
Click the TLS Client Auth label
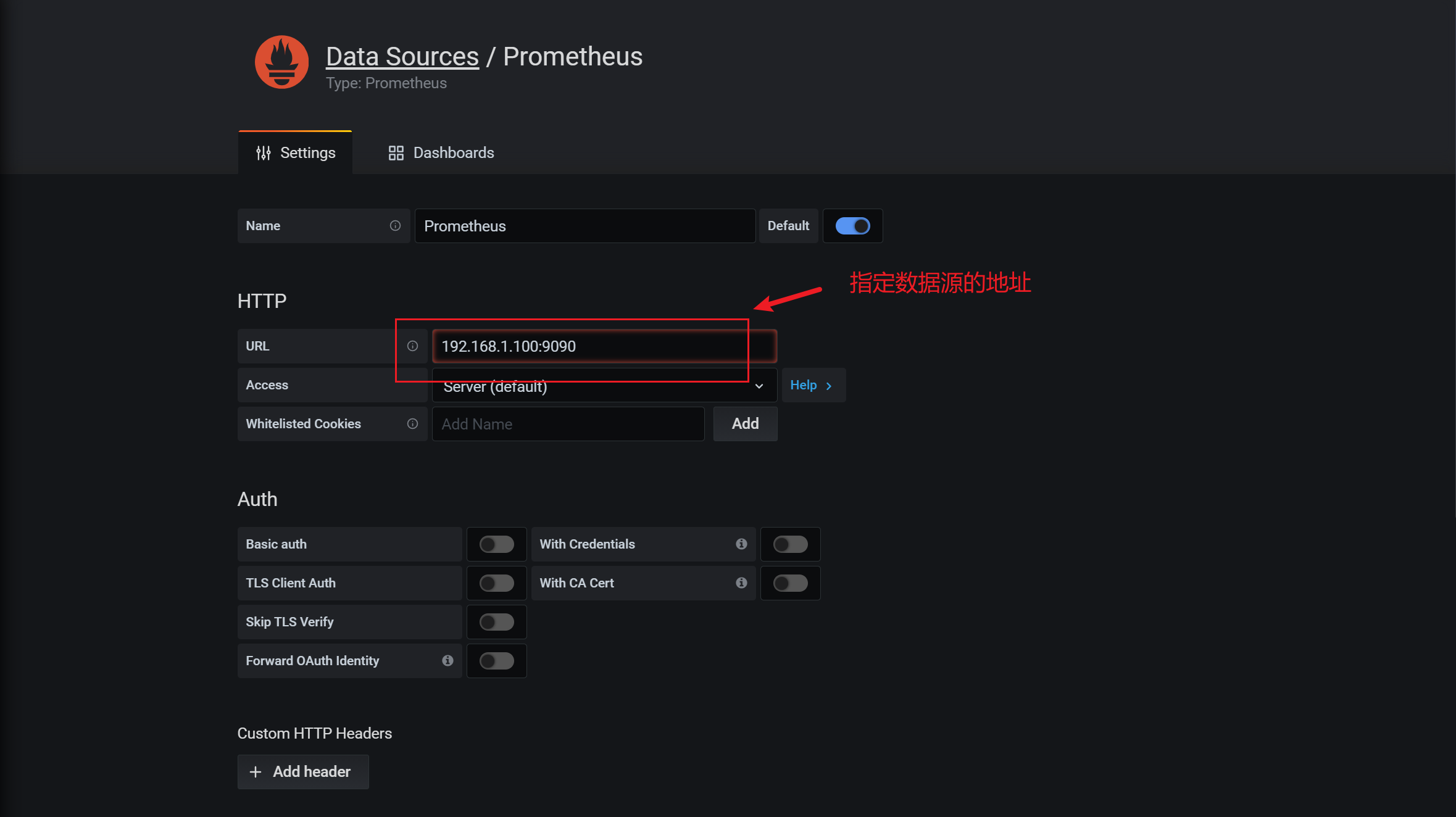pyautogui.click(x=291, y=583)
